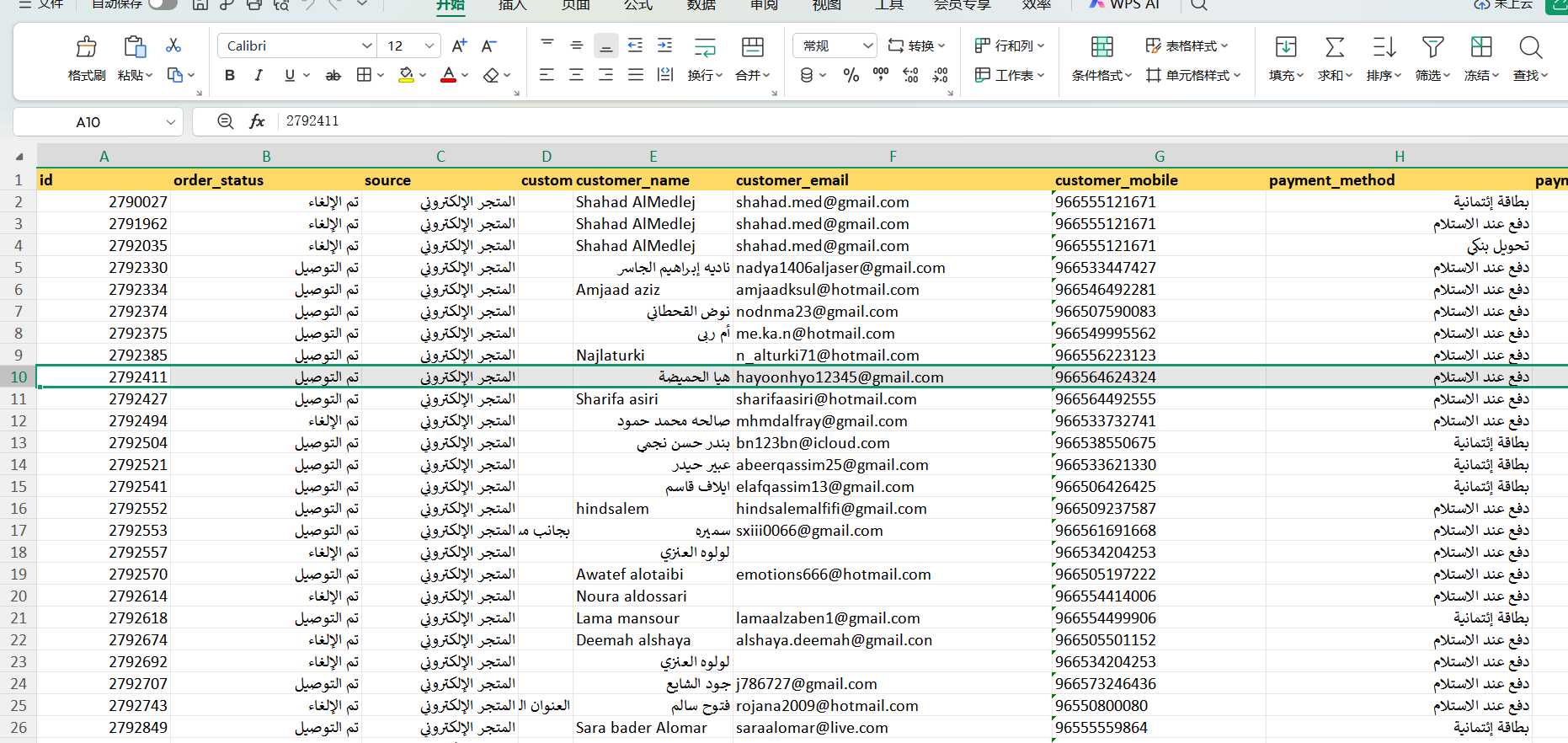Viewport: 1568px width, 743px height.
Task: Click the select-all corner triangle
Action: [19, 157]
